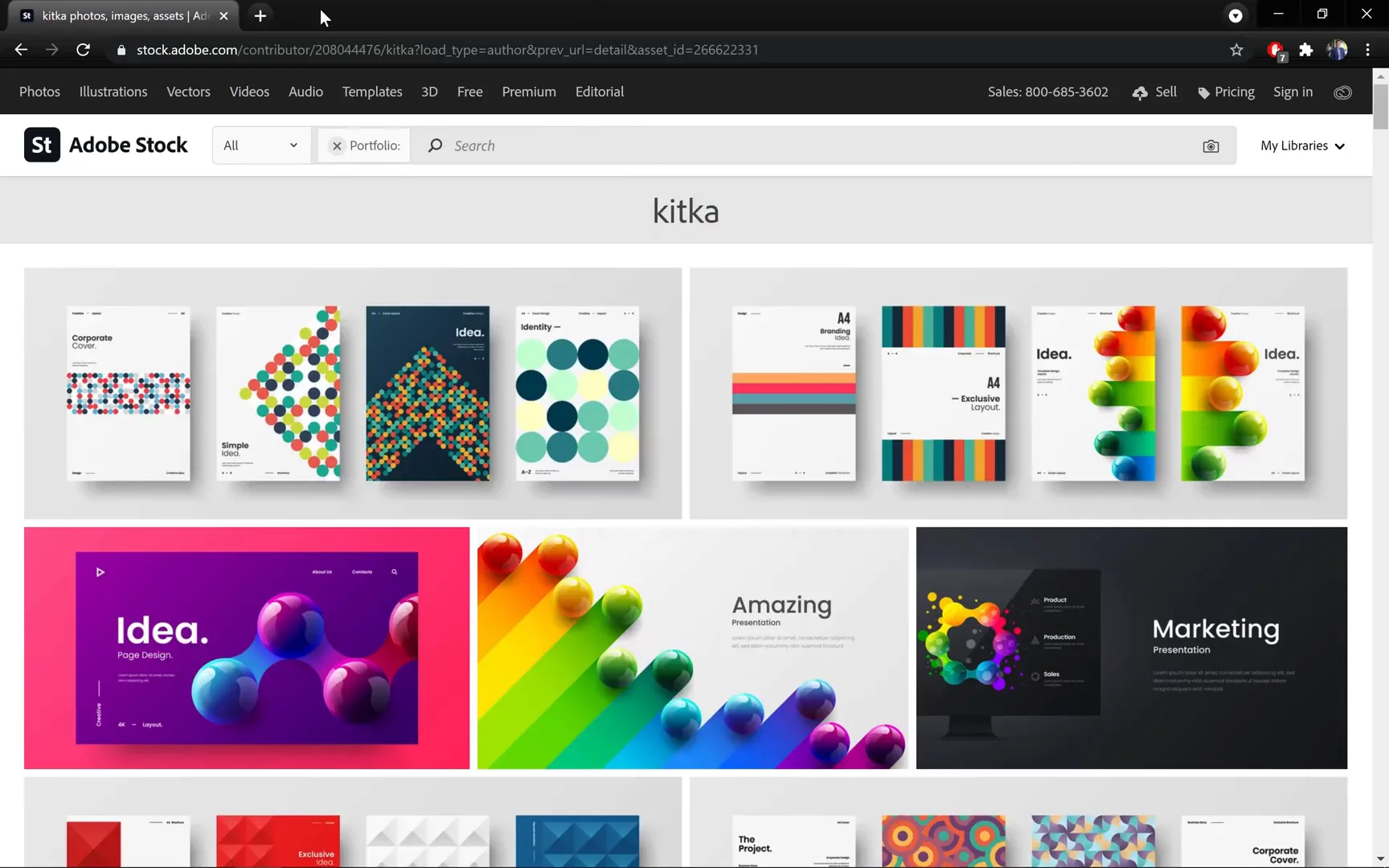Image resolution: width=1389 pixels, height=868 pixels.
Task: Open the All media type dropdown
Action: click(x=260, y=145)
